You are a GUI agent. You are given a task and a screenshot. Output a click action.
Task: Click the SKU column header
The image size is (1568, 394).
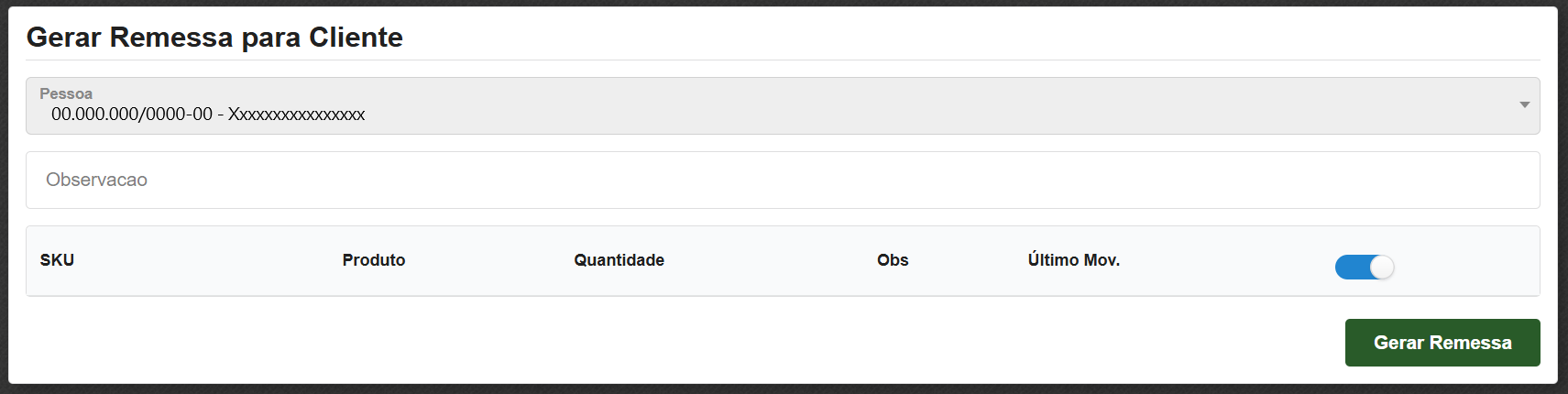point(57,260)
